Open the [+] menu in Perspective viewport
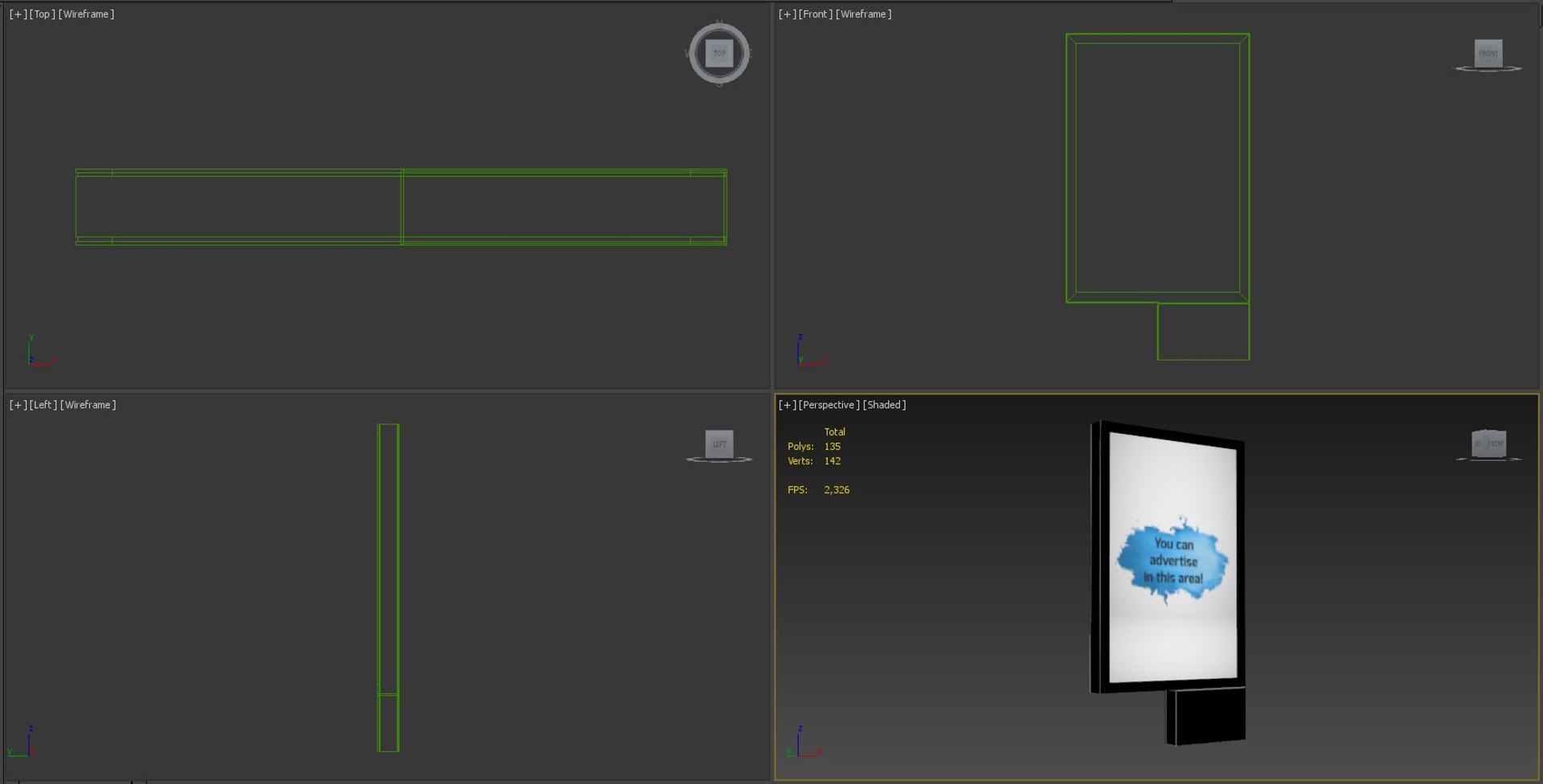 788,405
